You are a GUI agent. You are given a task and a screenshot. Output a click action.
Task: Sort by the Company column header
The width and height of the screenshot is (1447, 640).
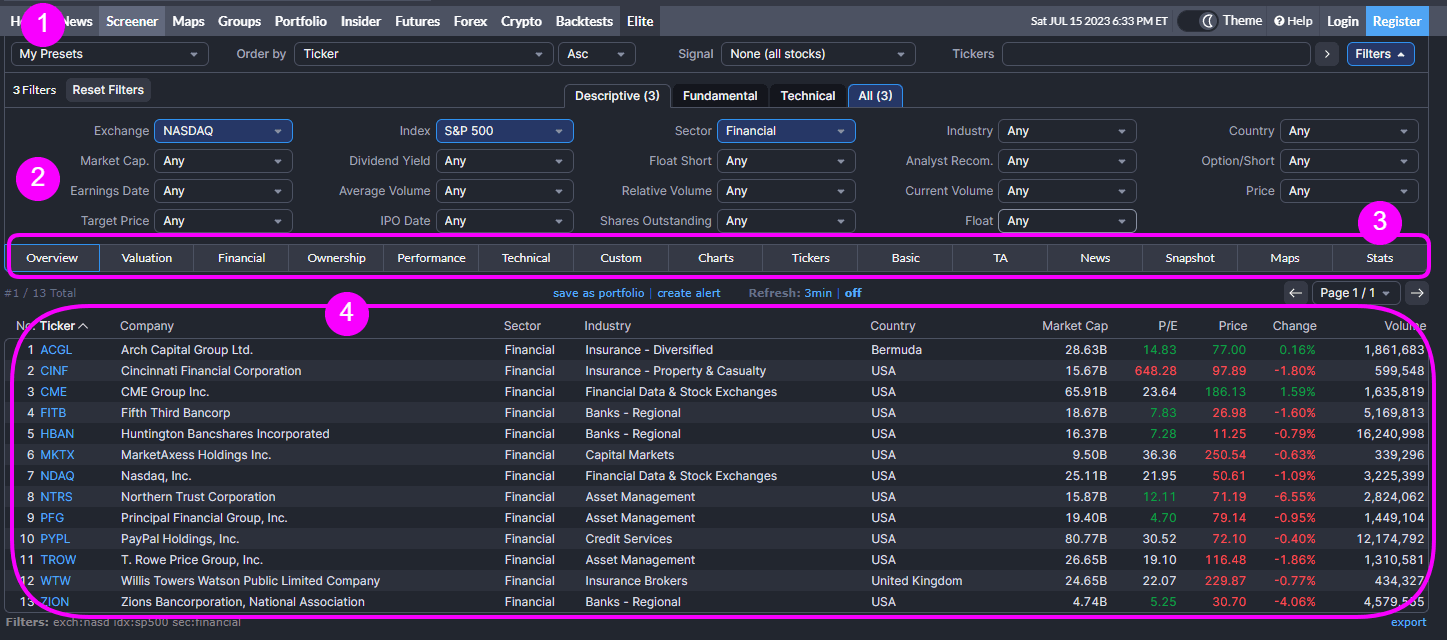click(x=147, y=326)
